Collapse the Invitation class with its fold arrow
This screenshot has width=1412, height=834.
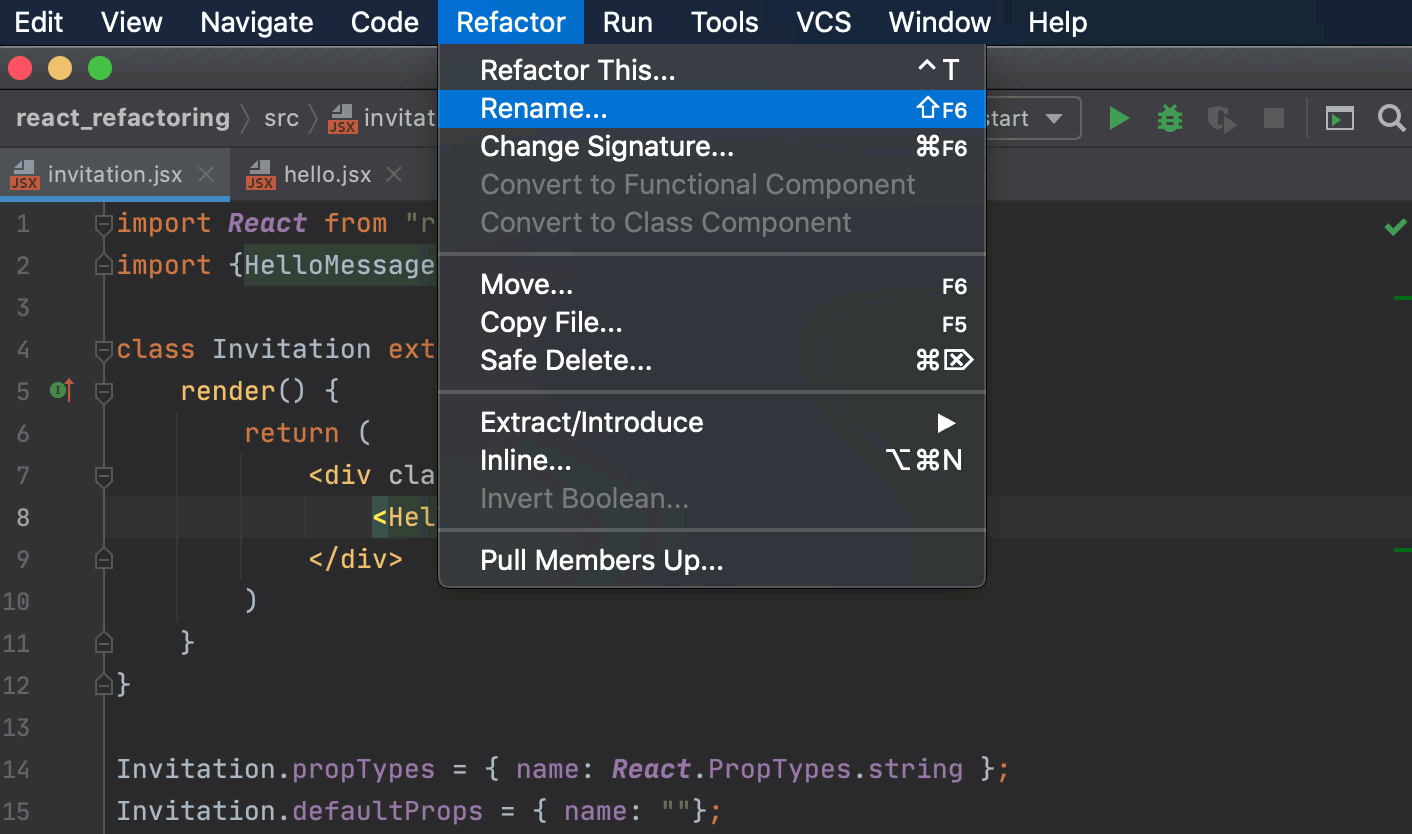[103, 349]
